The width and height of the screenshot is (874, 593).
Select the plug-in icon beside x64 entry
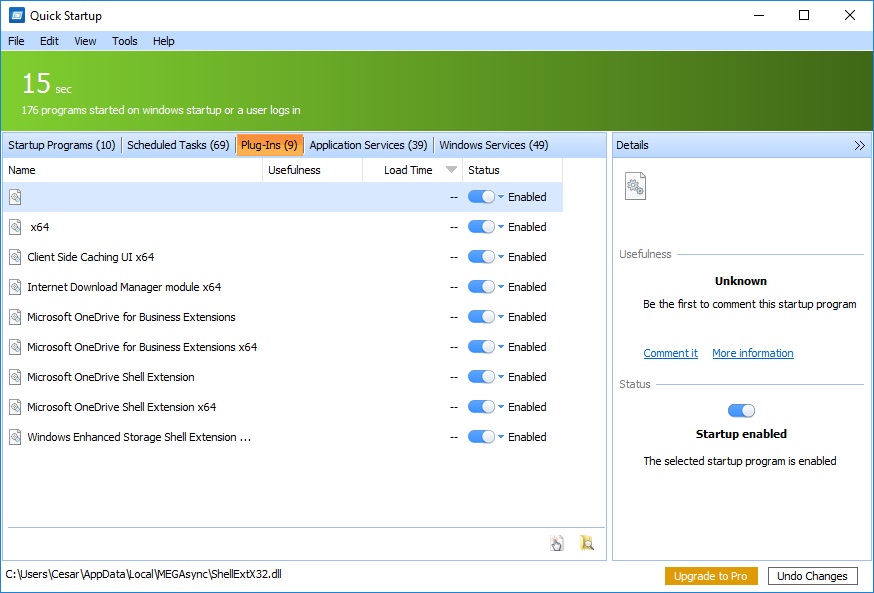(14, 227)
